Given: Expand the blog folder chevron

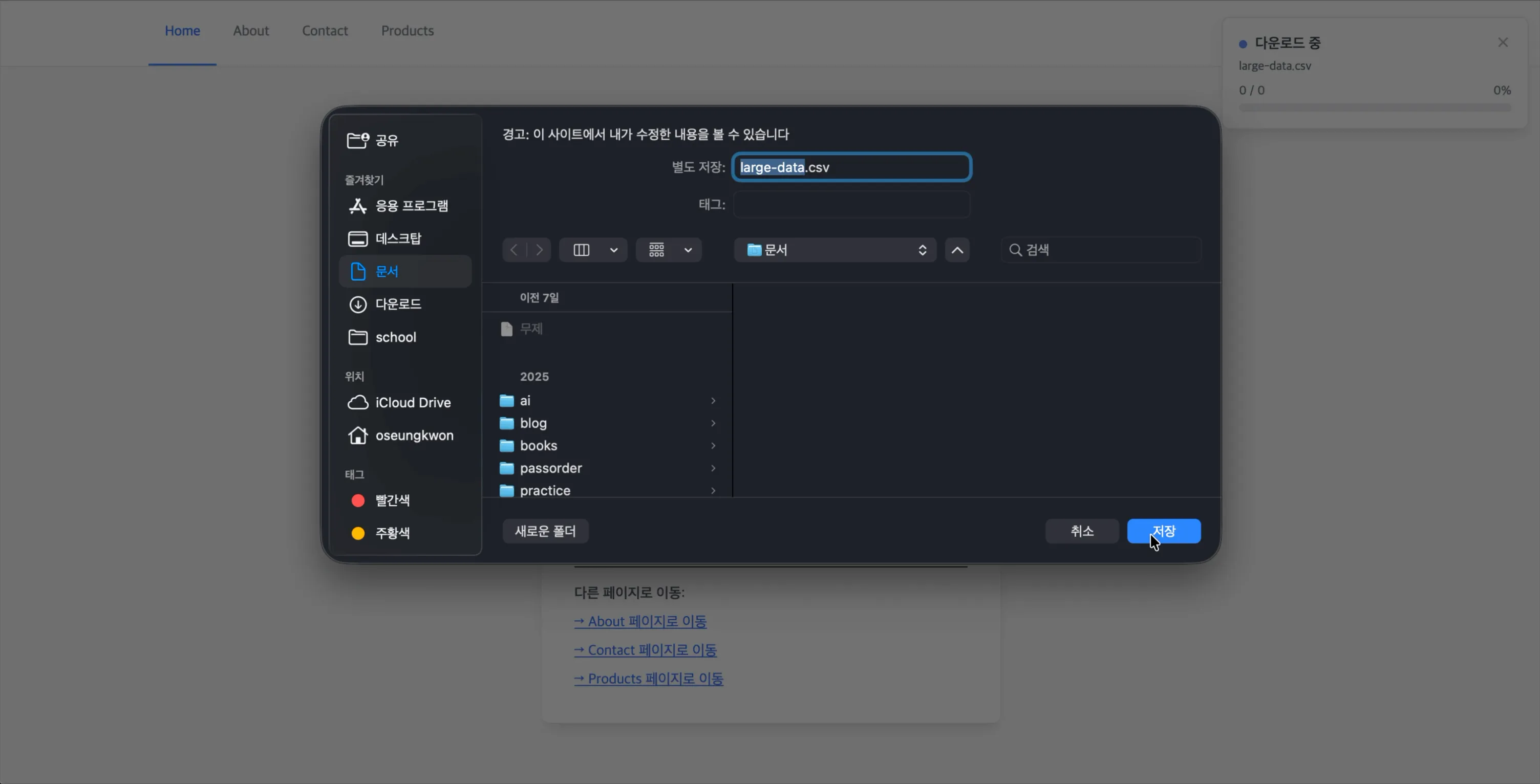Looking at the screenshot, I should click(x=713, y=423).
